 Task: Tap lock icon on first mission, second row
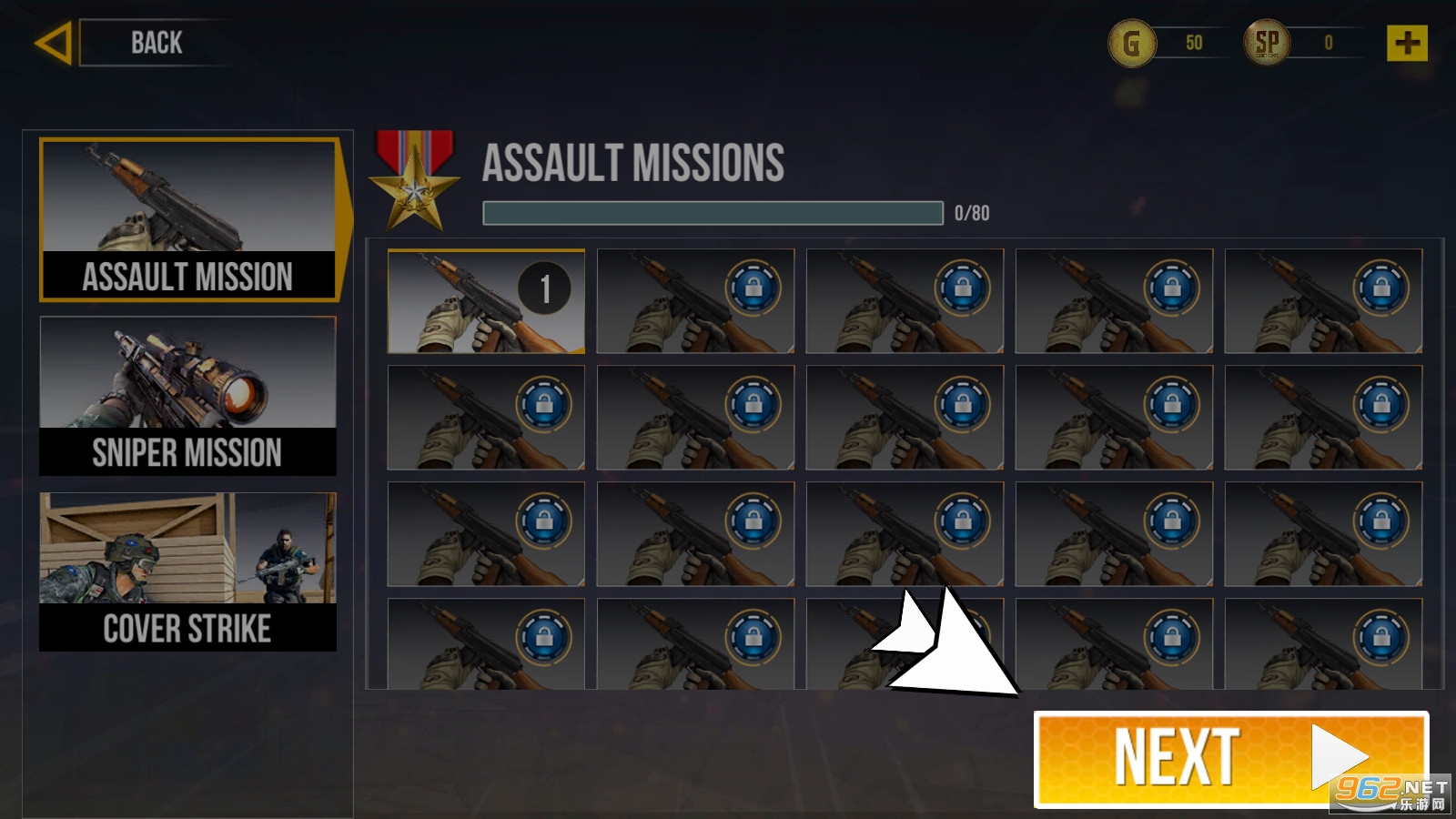[x=544, y=405]
